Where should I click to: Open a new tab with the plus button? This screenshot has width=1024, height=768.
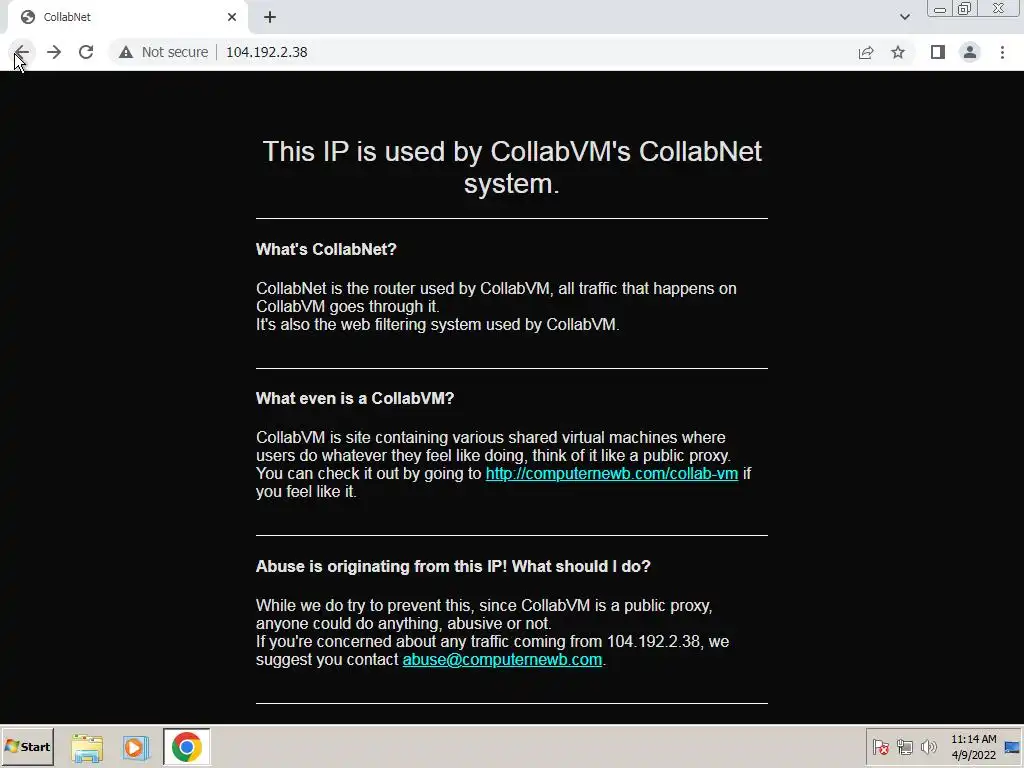pyautogui.click(x=270, y=18)
